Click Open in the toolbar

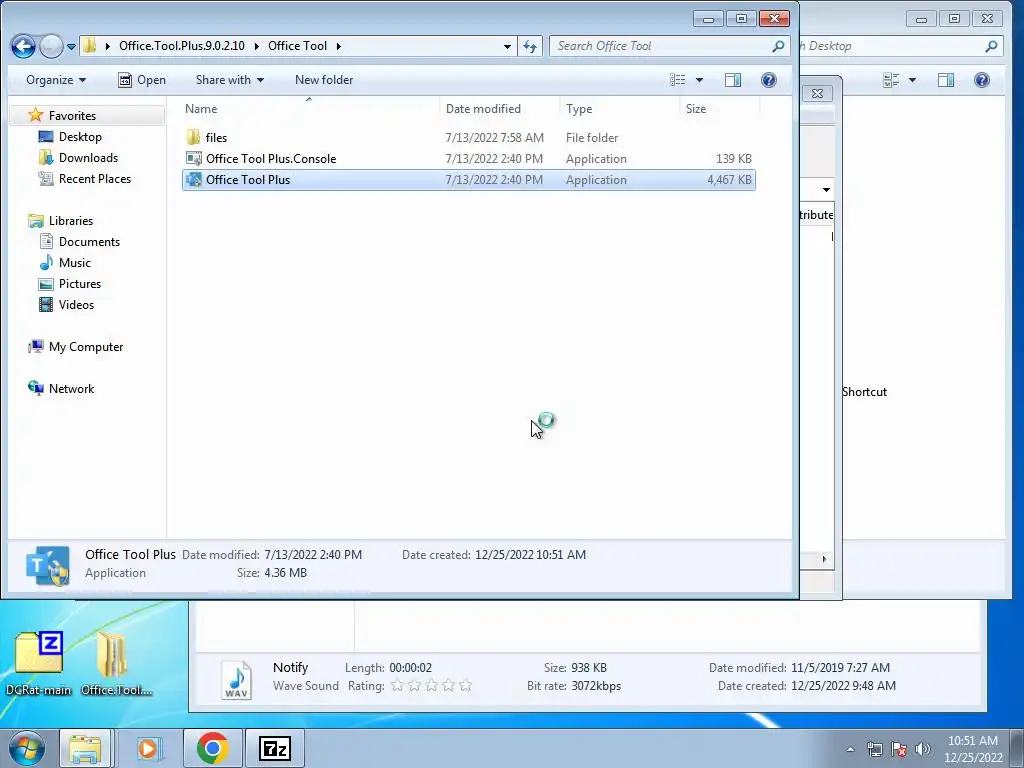tap(142, 80)
